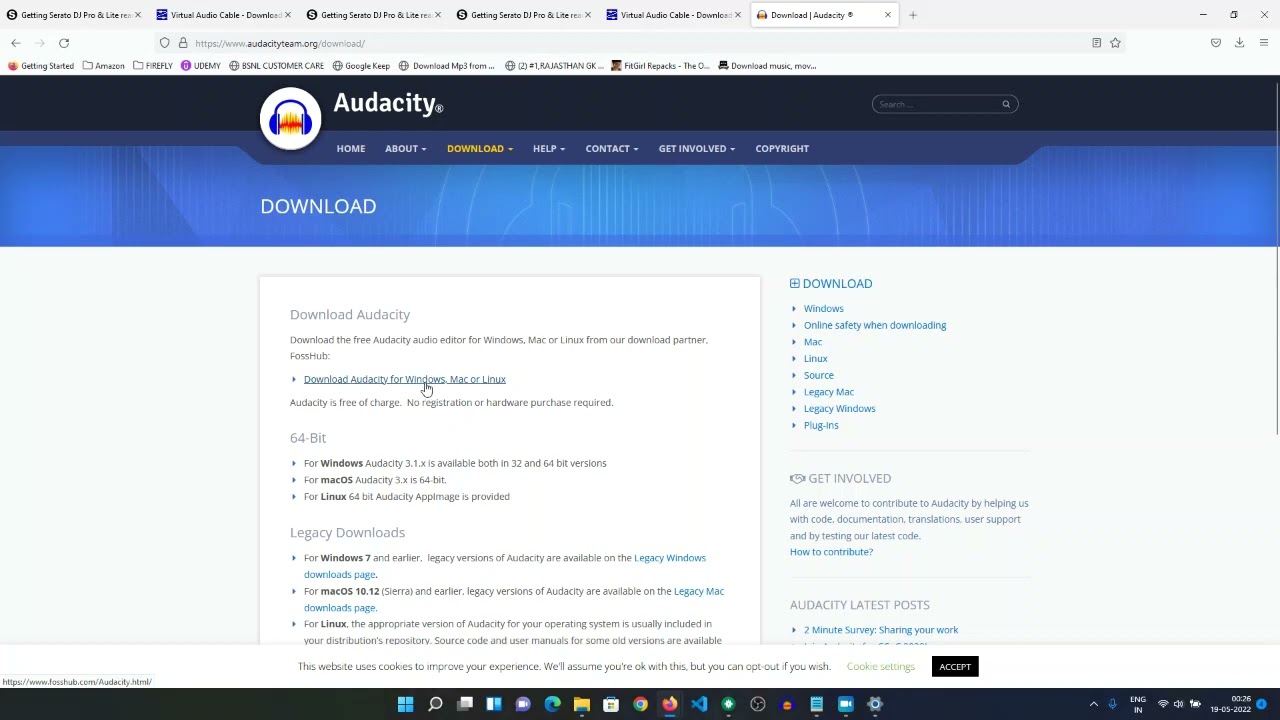The image size is (1280, 720).
Task: Open the BSNL CUSTOMER CARE bookmark
Action: (276, 66)
